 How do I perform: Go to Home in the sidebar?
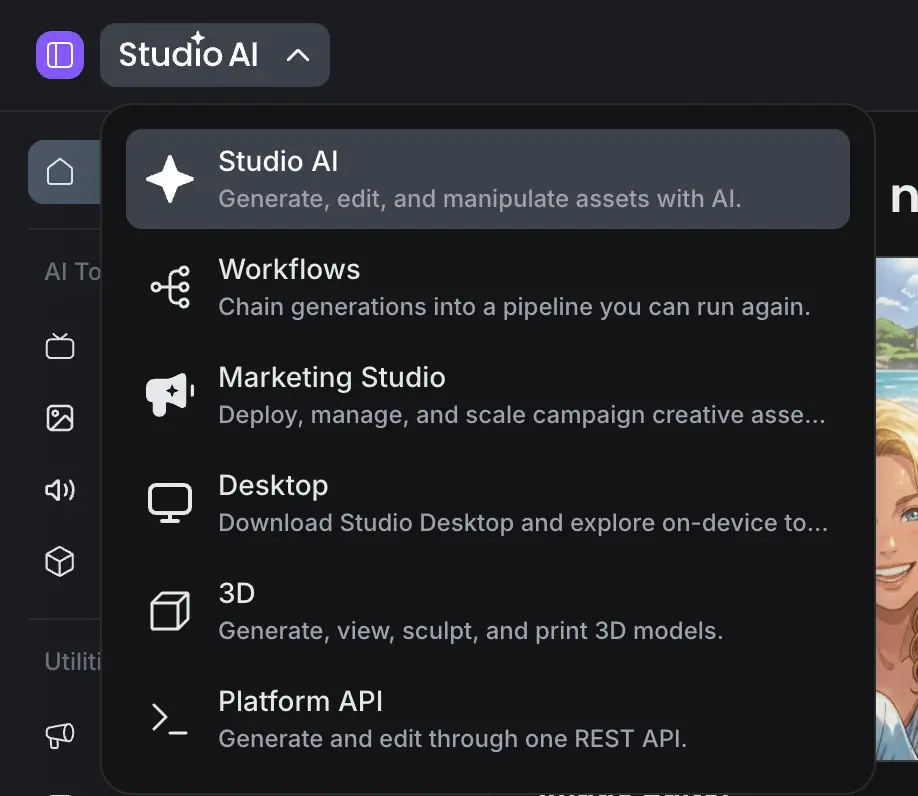pos(64,172)
